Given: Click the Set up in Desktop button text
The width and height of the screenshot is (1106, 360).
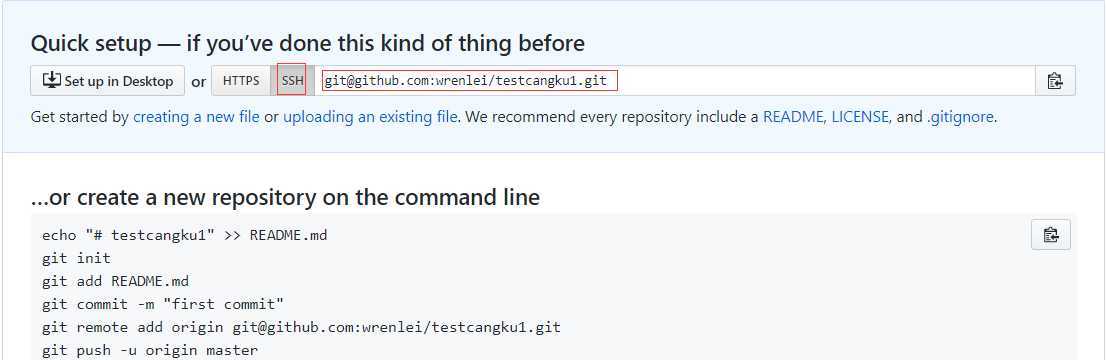Looking at the screenshot, I should coord(118,81).
